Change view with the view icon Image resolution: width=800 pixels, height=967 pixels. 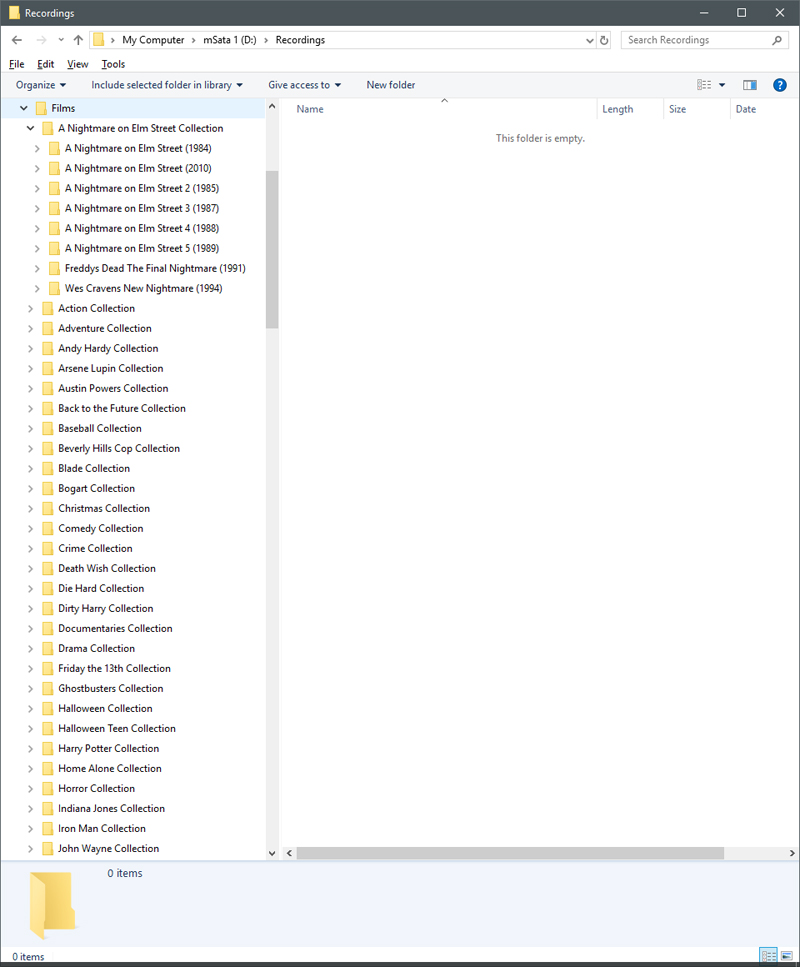tap(704, 85)
